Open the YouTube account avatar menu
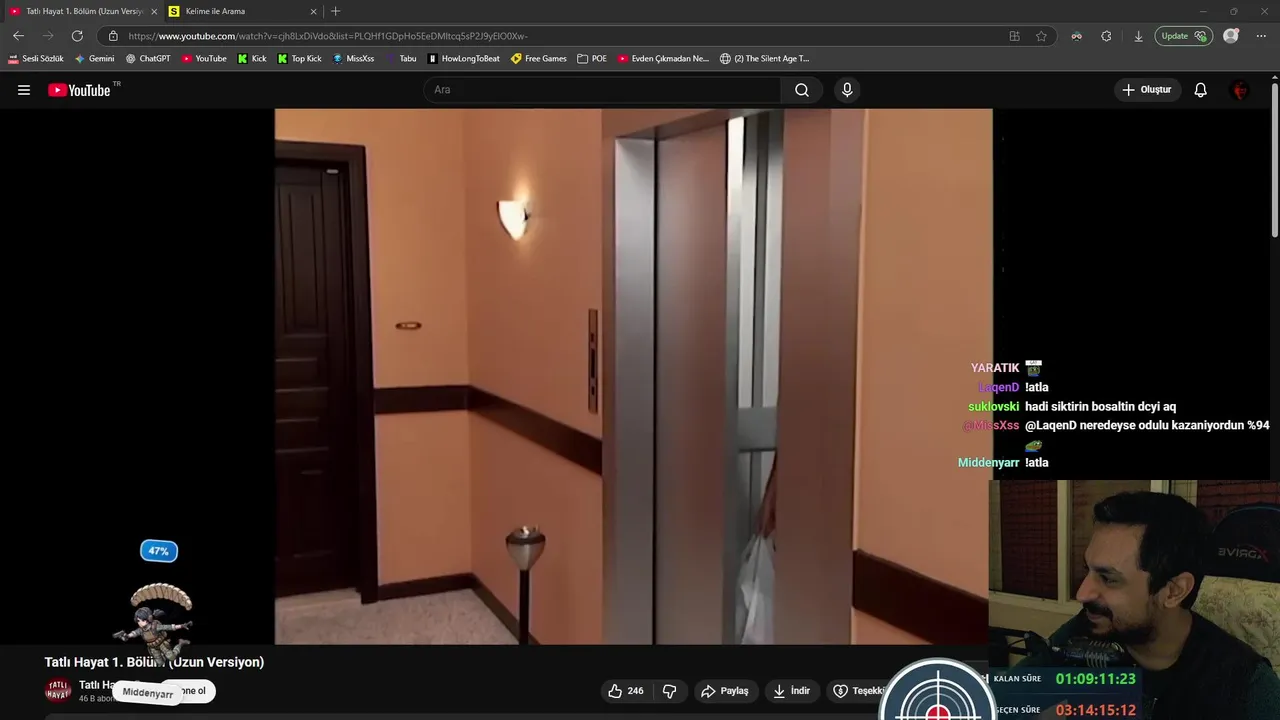1280x720 pixels. click(x=1240, y=90)
